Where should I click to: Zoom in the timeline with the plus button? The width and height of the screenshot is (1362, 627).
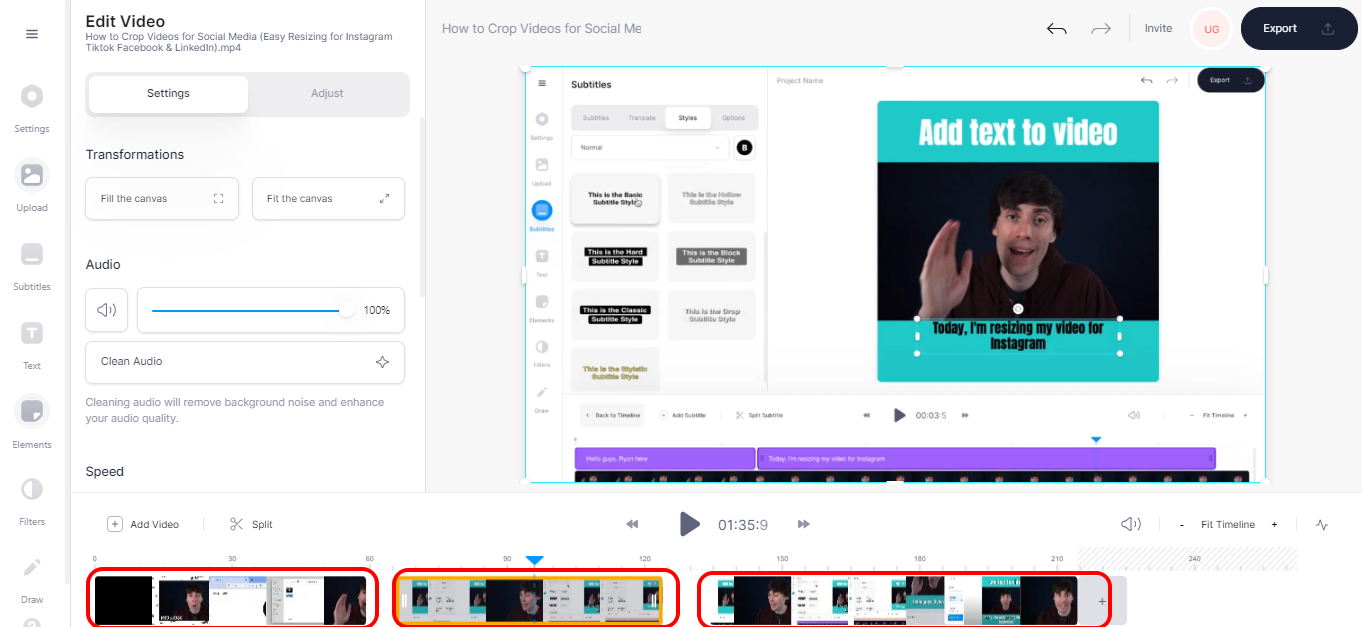[1274, 525]
